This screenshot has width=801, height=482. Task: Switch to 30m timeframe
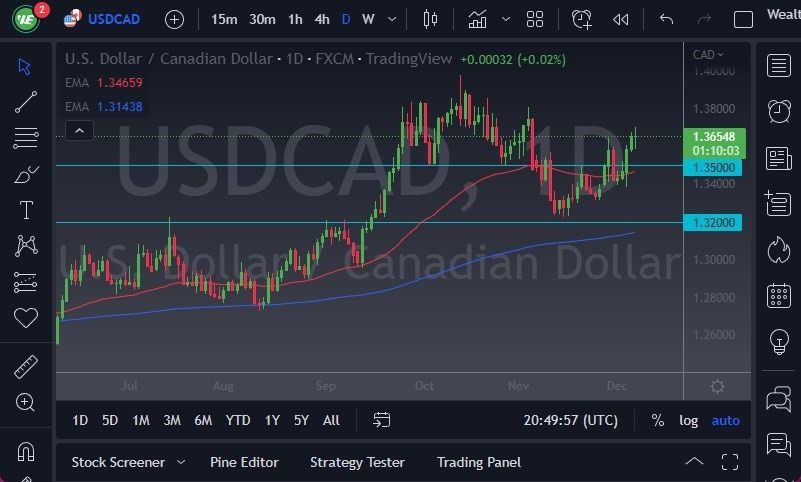click(x=262, y=19)
